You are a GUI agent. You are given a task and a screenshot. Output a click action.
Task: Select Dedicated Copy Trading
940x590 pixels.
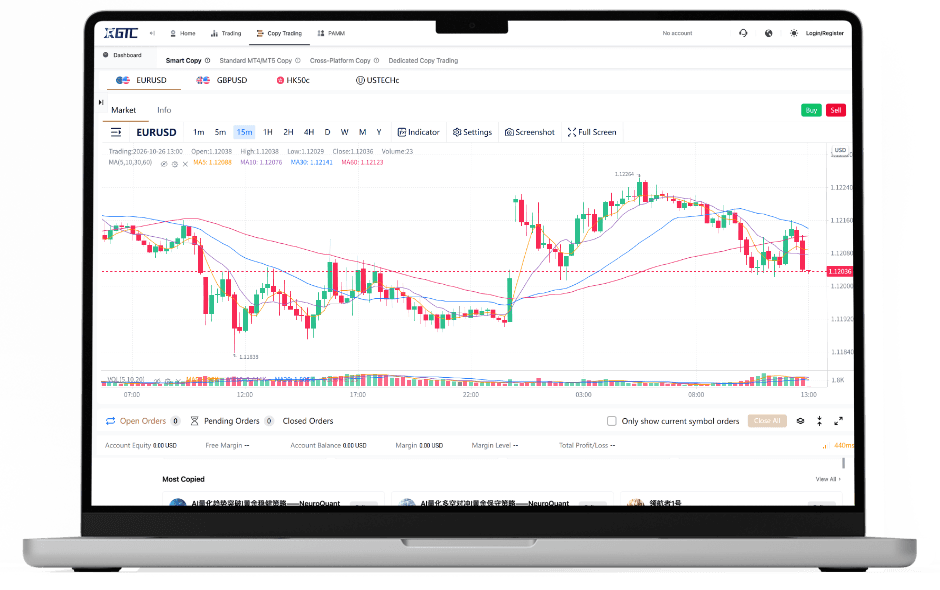(x=423, y=61)
